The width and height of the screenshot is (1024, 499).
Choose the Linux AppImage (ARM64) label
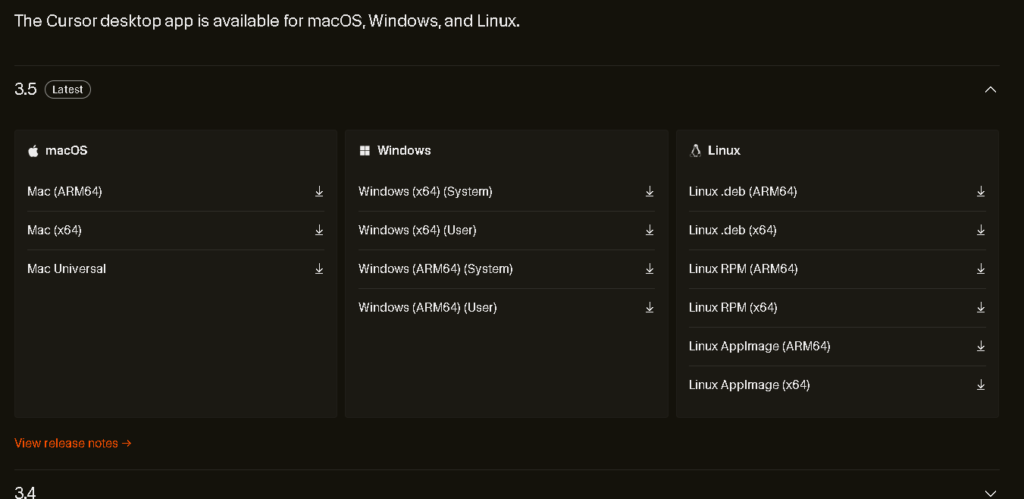tap(760, 346)
